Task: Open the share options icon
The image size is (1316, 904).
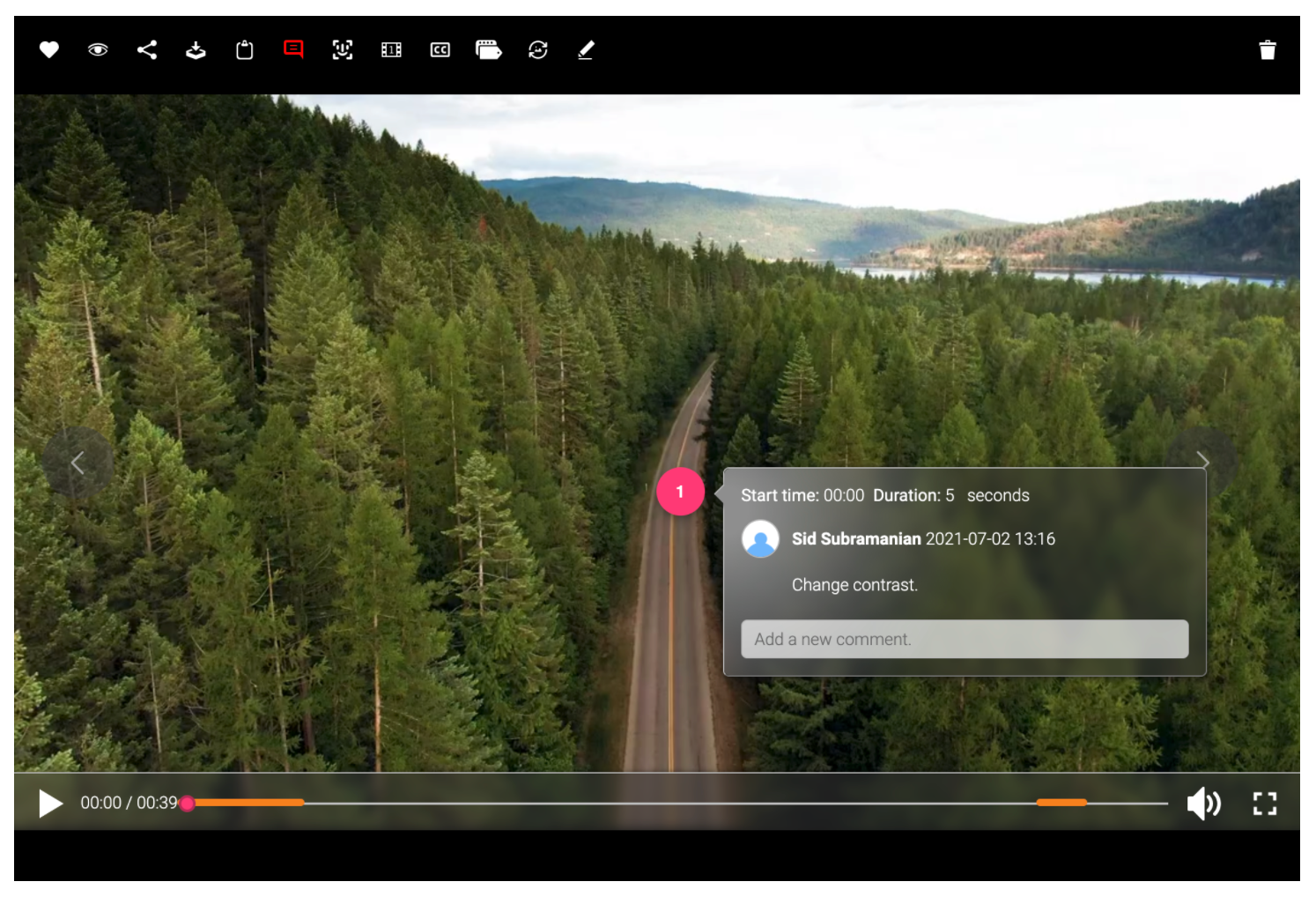Action: point(147,50)
